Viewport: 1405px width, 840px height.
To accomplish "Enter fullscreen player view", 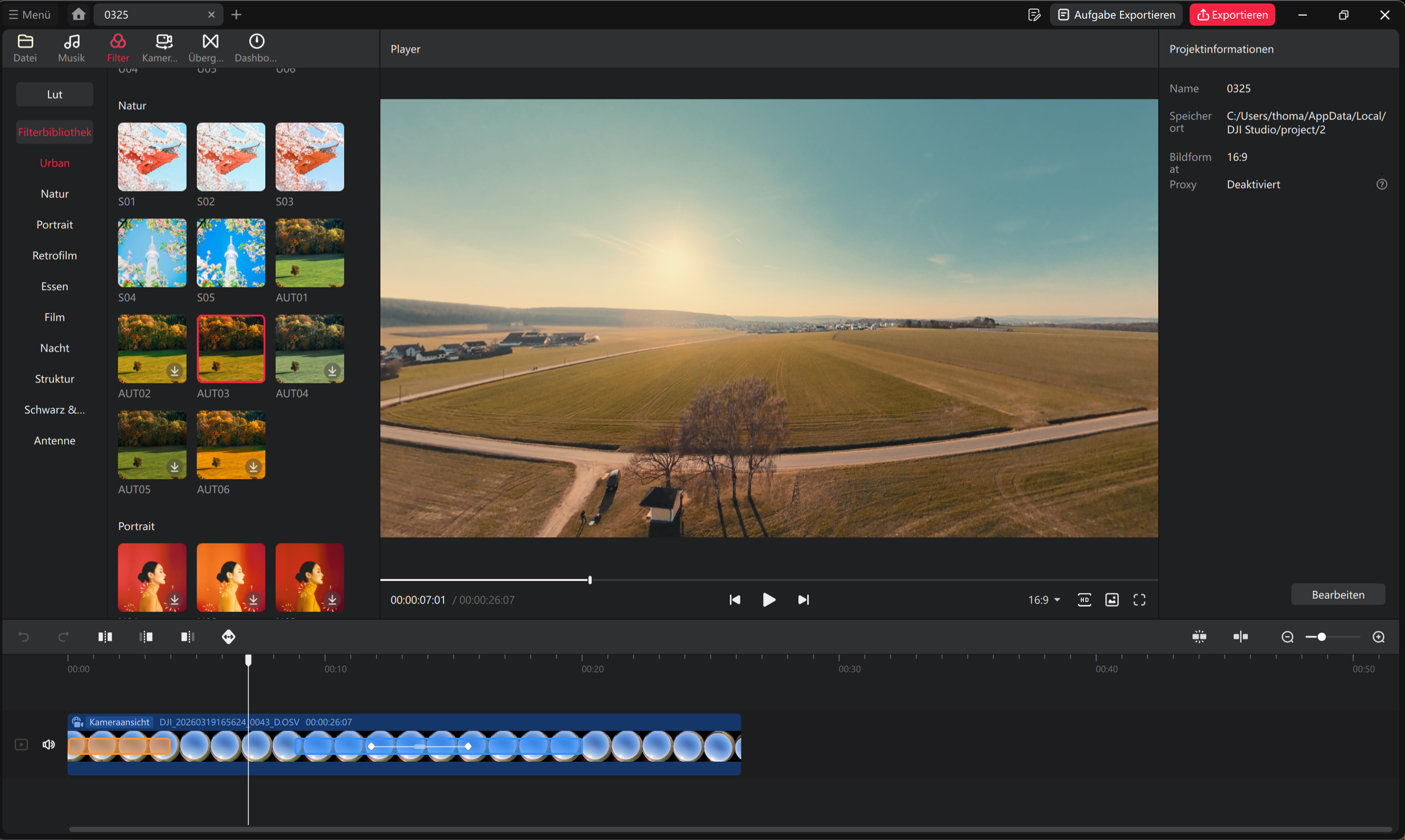I will pos(1139,600).
